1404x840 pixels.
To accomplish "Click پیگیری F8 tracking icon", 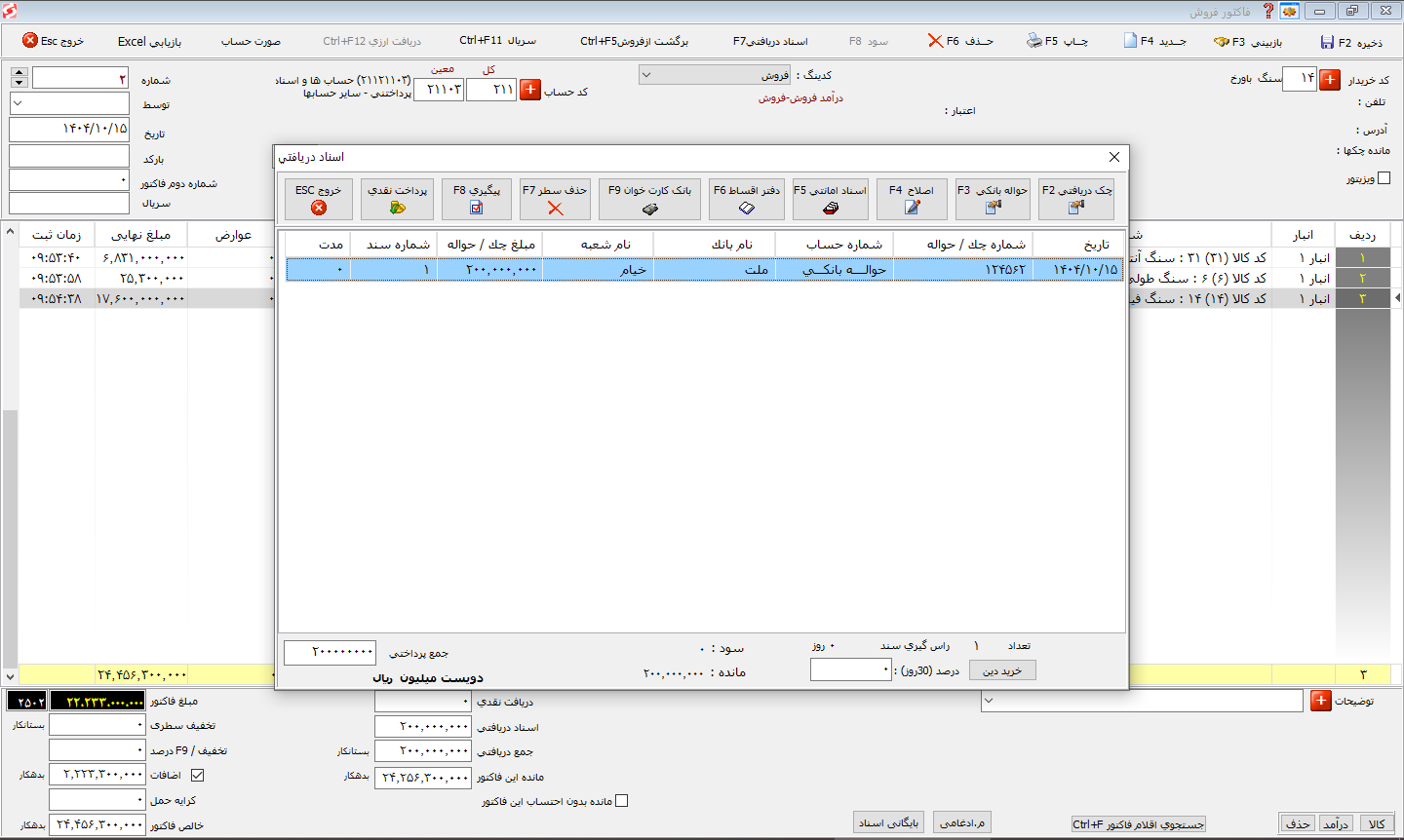I will 477,208.
